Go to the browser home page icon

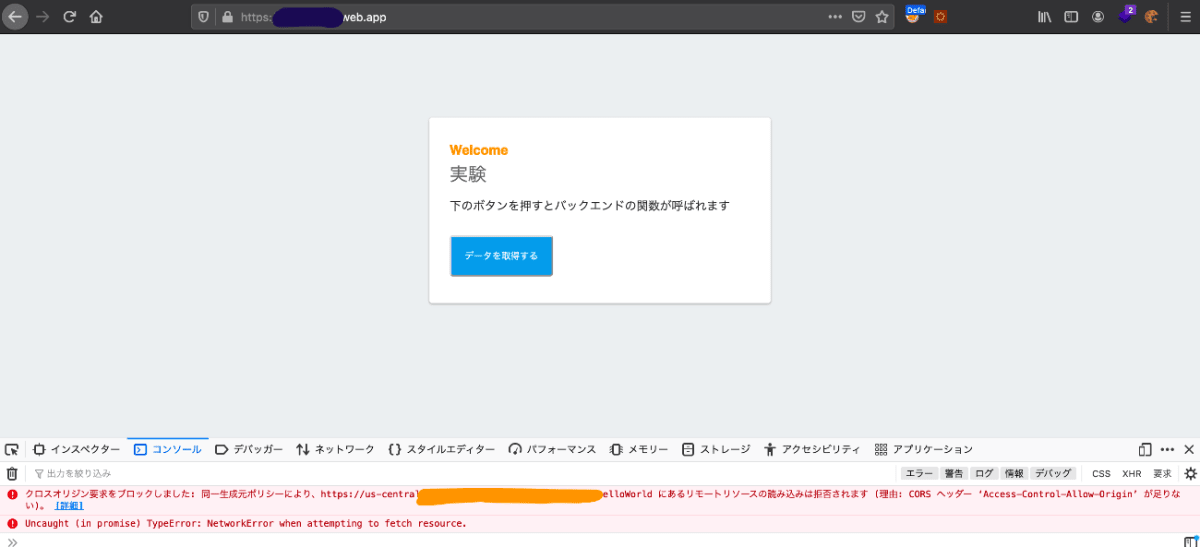click(x=96, y=17)
